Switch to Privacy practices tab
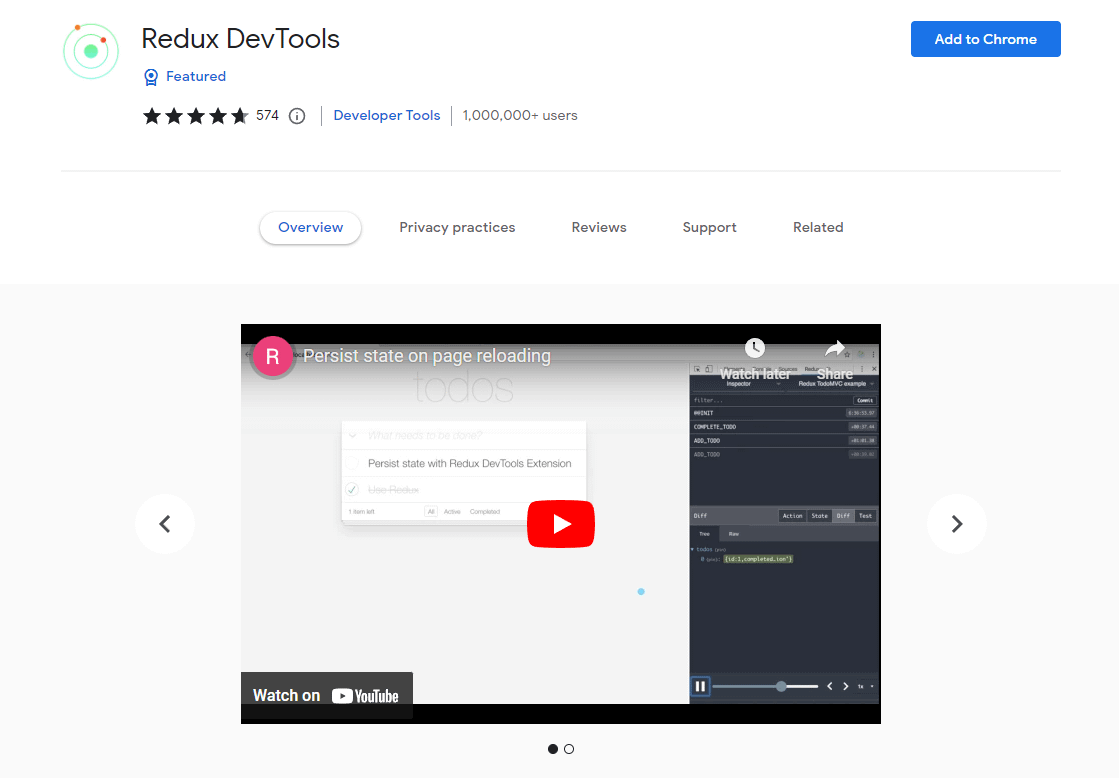 click(x=457, y=228)
